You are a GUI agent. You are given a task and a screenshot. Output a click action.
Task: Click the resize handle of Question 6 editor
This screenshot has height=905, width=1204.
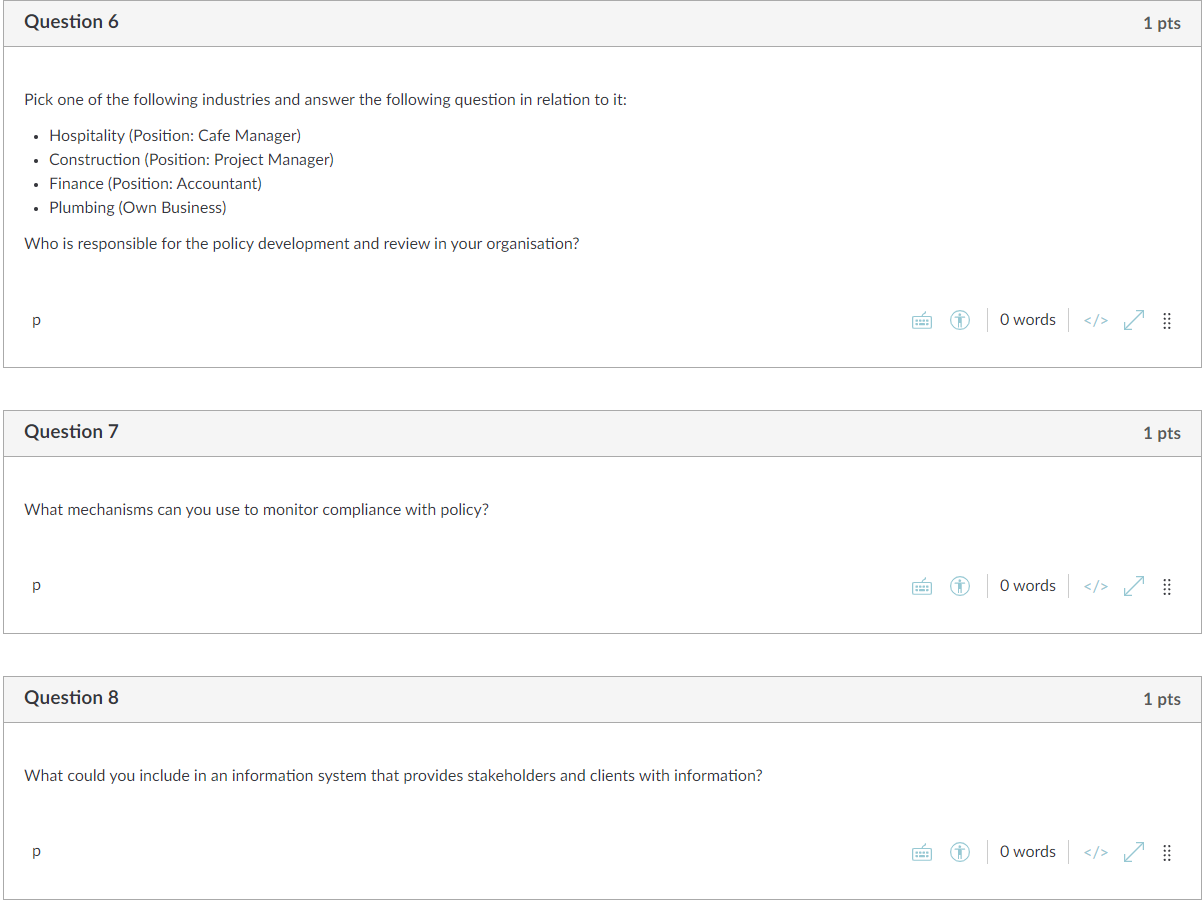pyautogui.click(x=1167, y=322)
